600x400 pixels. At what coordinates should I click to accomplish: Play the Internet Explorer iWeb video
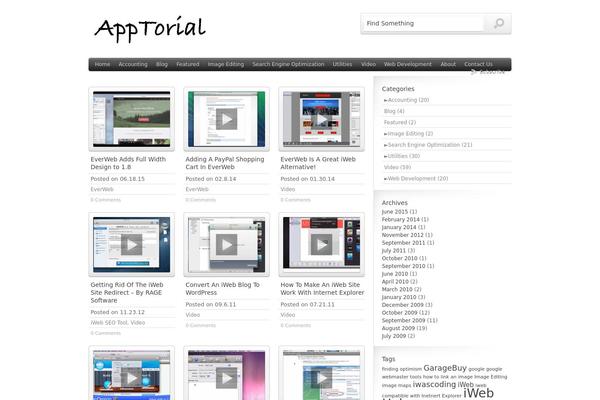[x=321, y=245]
